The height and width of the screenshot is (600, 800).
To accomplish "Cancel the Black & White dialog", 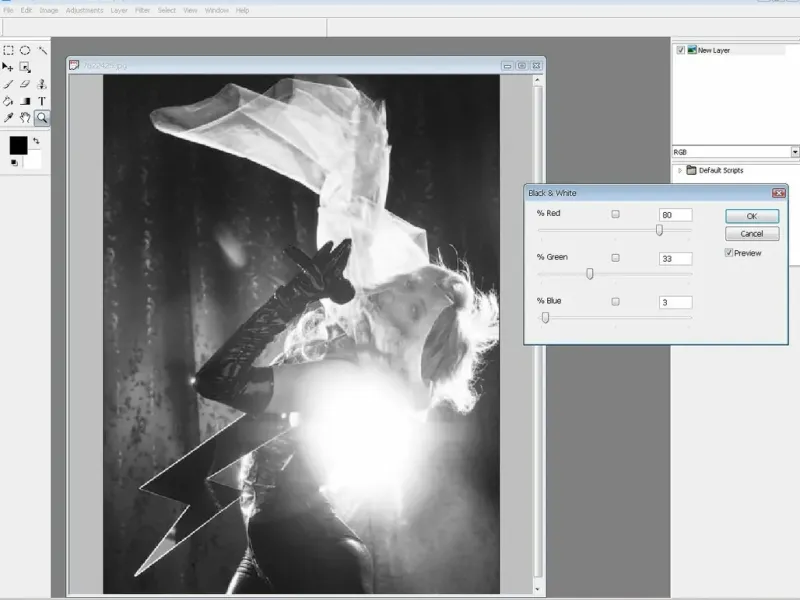I will tap(752, 234).
